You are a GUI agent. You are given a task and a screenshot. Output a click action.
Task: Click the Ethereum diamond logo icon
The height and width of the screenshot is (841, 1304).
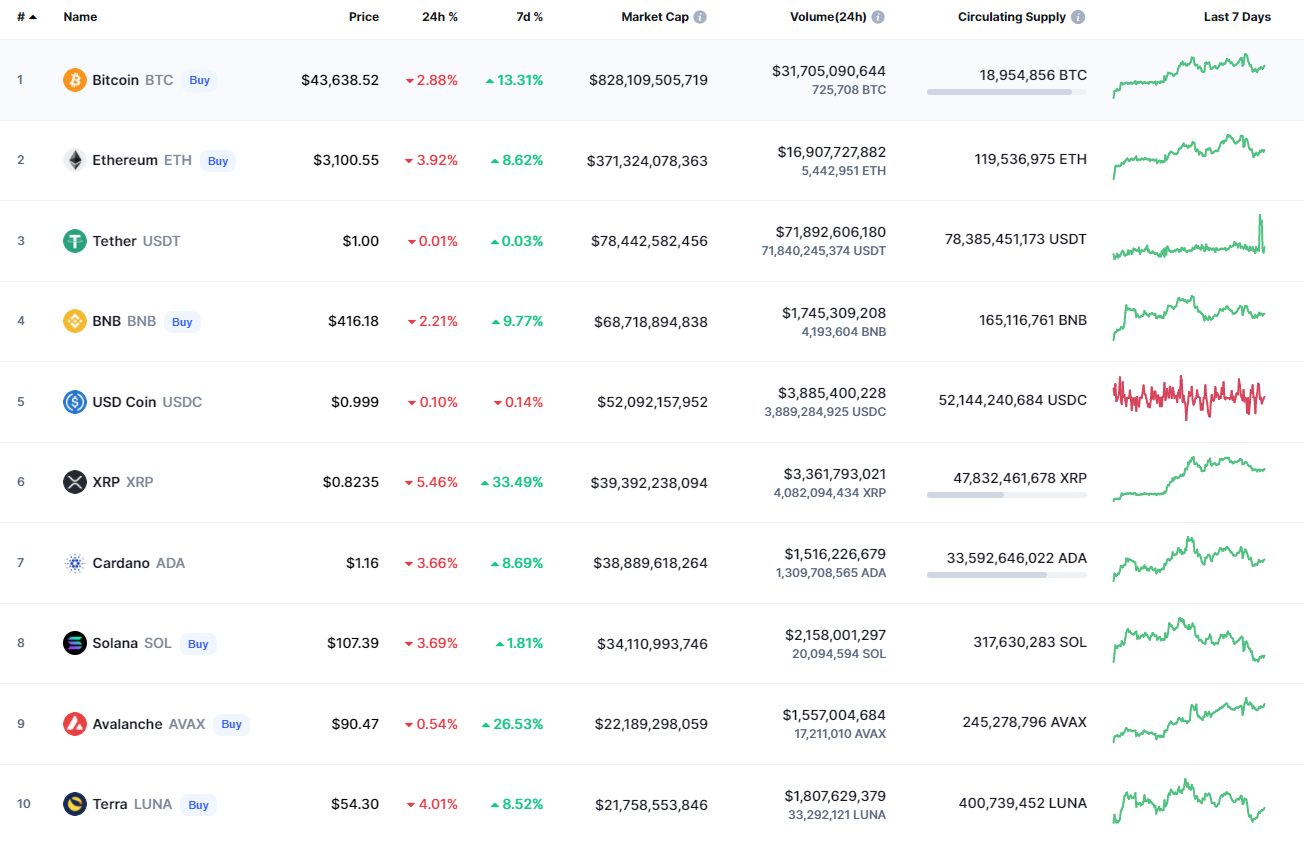(75, 160)
